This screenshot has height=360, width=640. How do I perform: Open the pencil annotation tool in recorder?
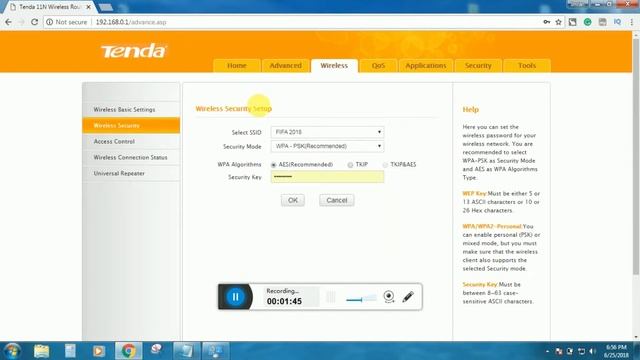[408, 297]
